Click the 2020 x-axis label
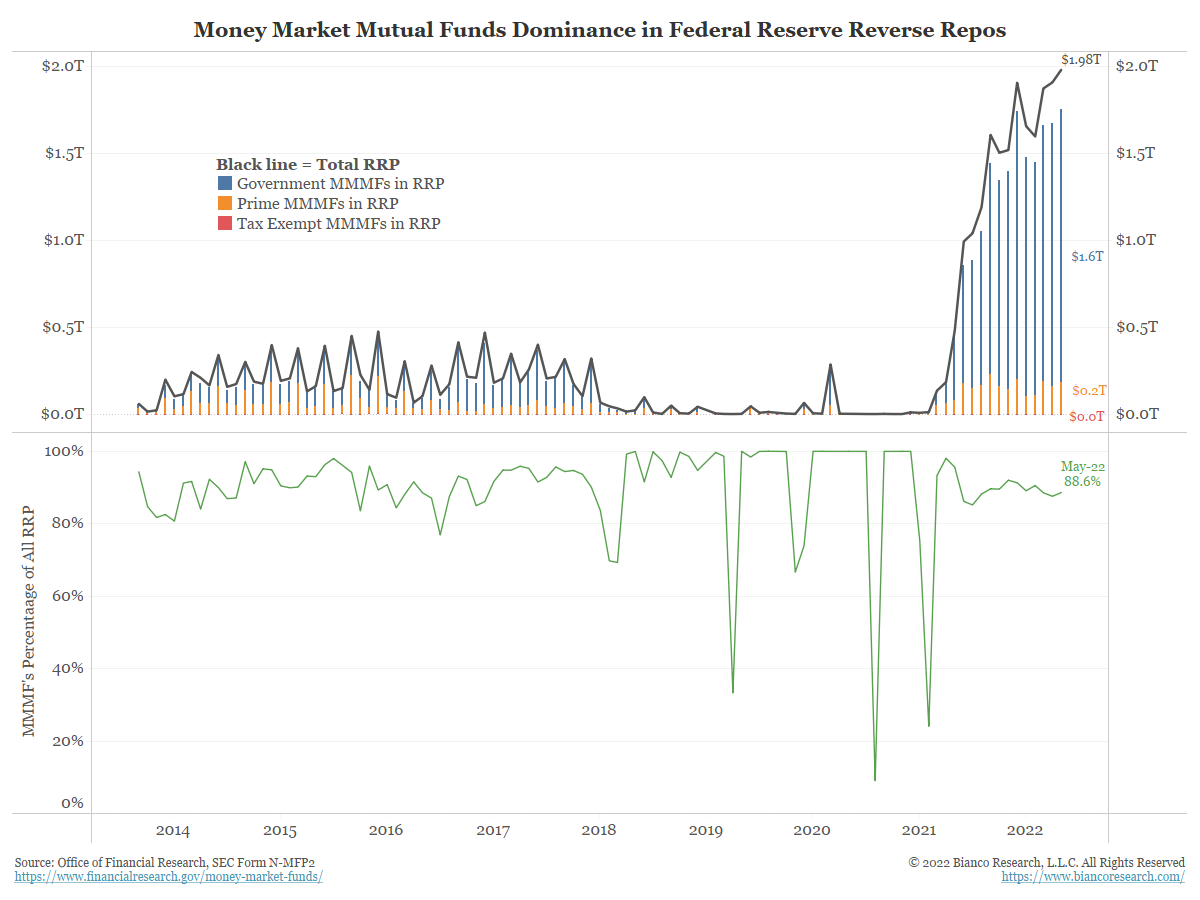 pos(812,830)
